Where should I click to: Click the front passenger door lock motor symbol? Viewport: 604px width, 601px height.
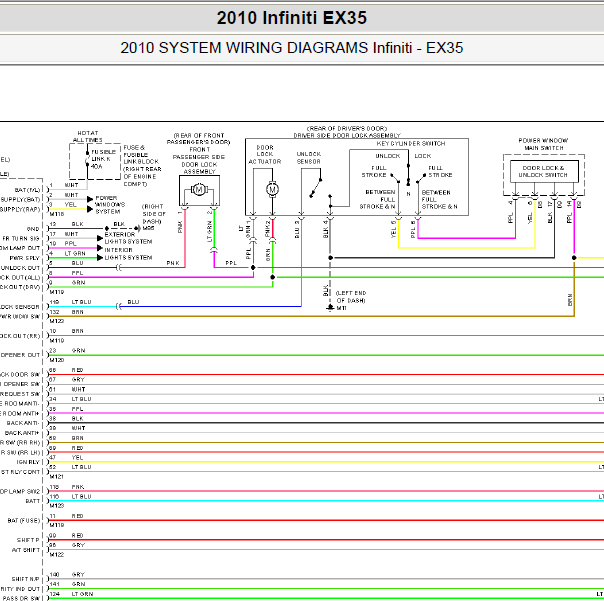click(199, 190)
